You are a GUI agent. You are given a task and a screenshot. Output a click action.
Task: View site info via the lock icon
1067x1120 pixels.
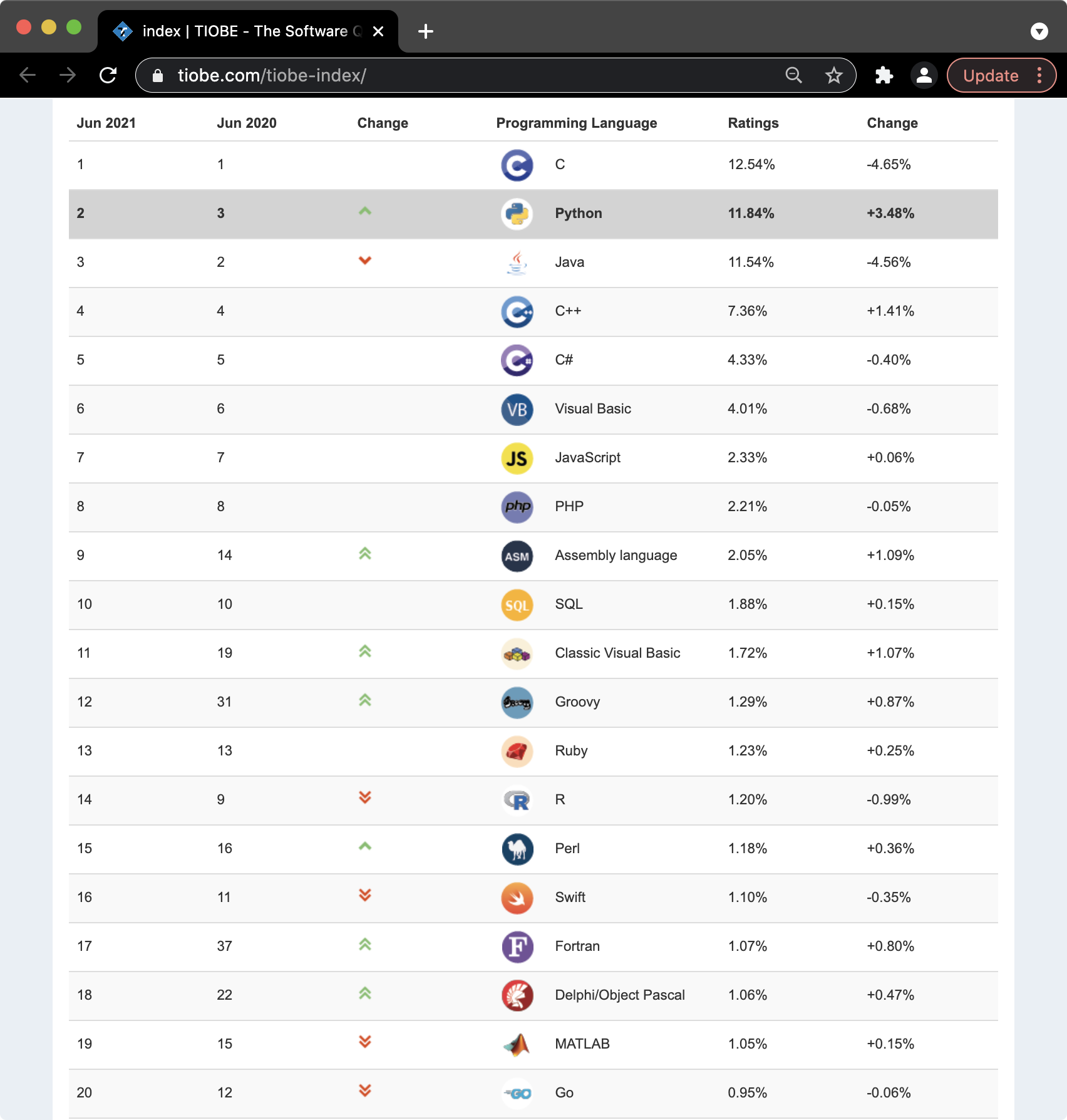158,76
